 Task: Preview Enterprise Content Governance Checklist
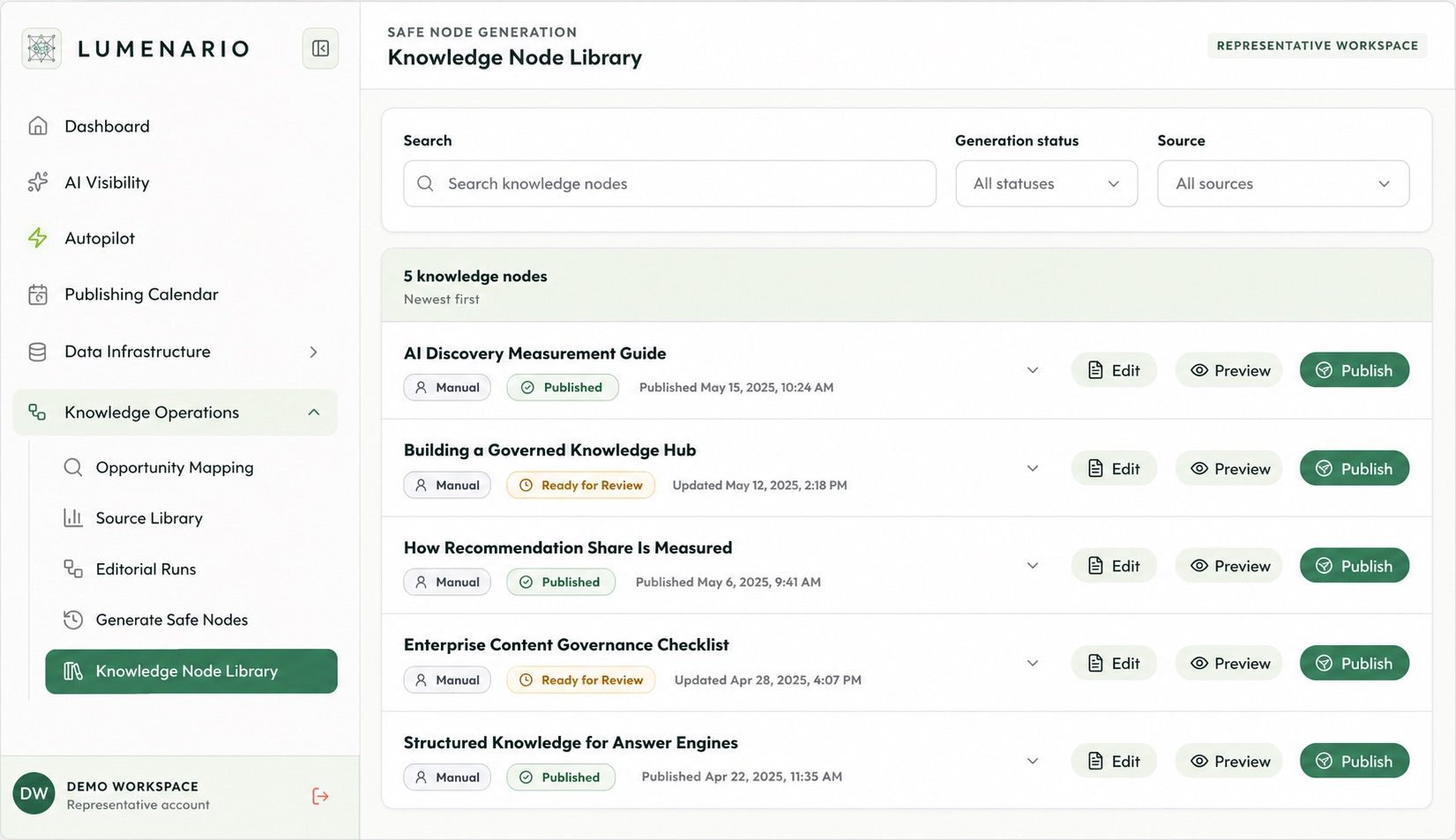1229,663
